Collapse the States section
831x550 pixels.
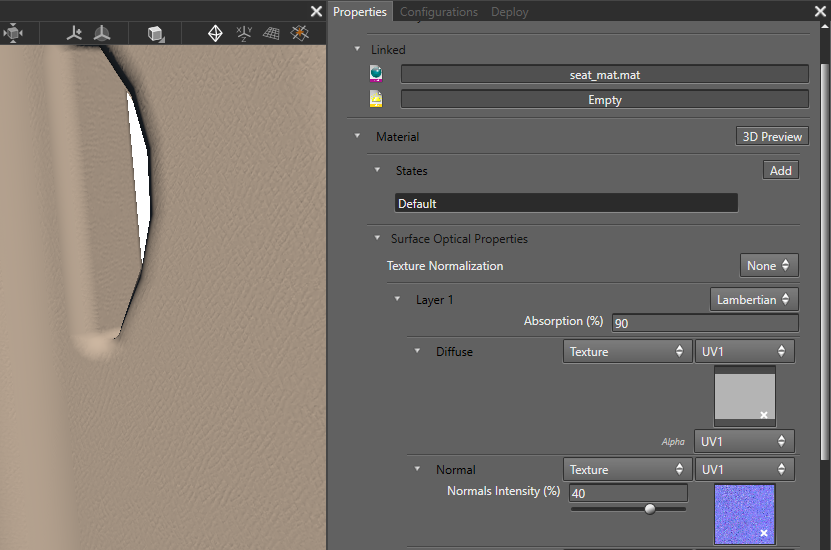377,170
